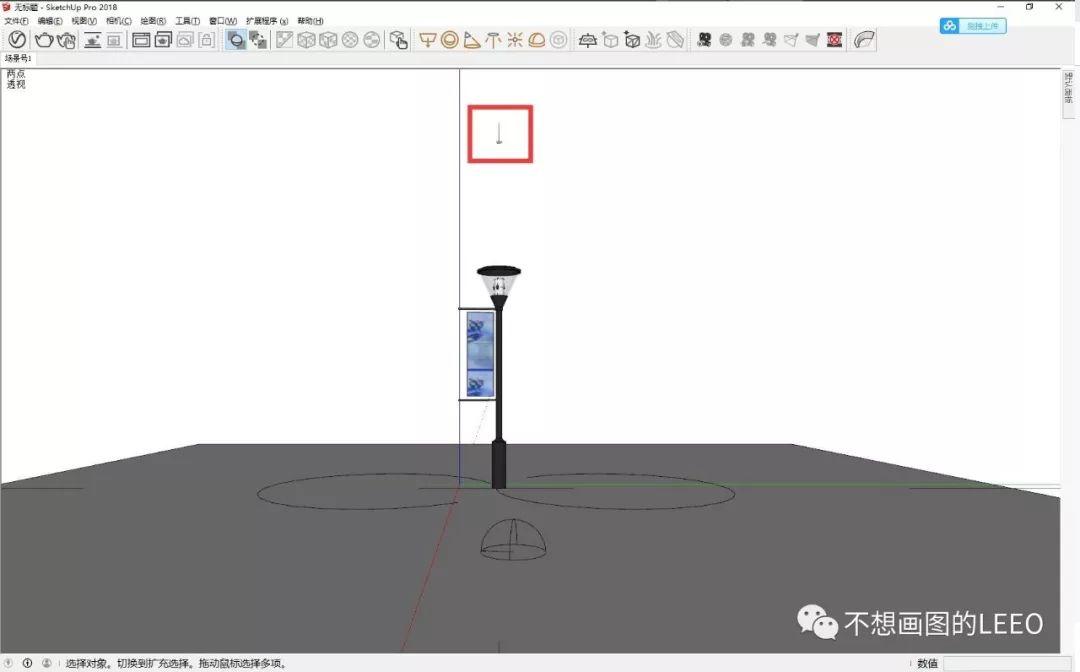This screenshot has width=1080, height=672.
Task: Open the 相机(C) menu
Action: [x=118, y=21]
